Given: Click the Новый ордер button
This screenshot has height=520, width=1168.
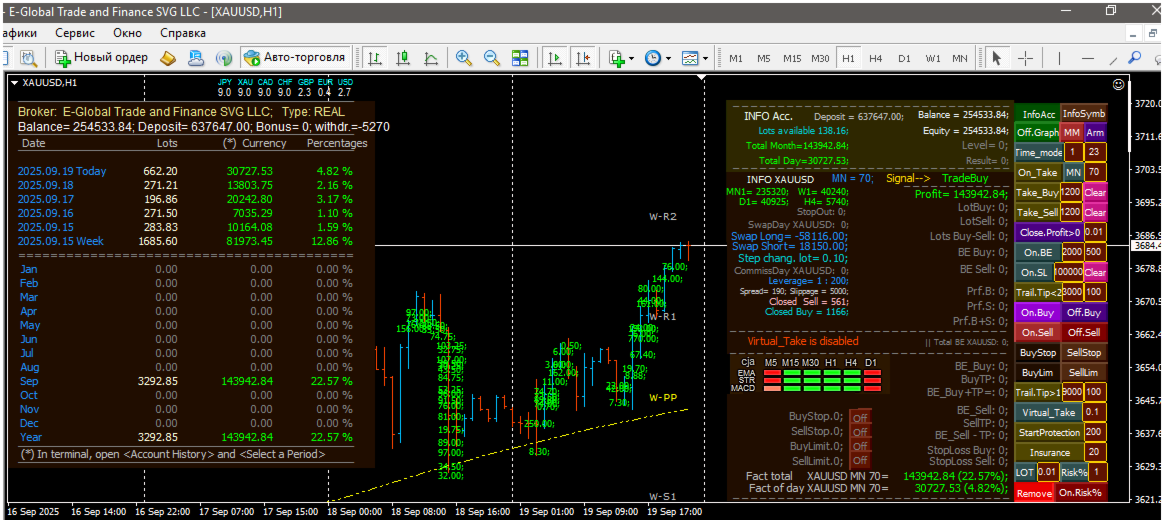Looking at the screenshot, I should tap(101, 57).
